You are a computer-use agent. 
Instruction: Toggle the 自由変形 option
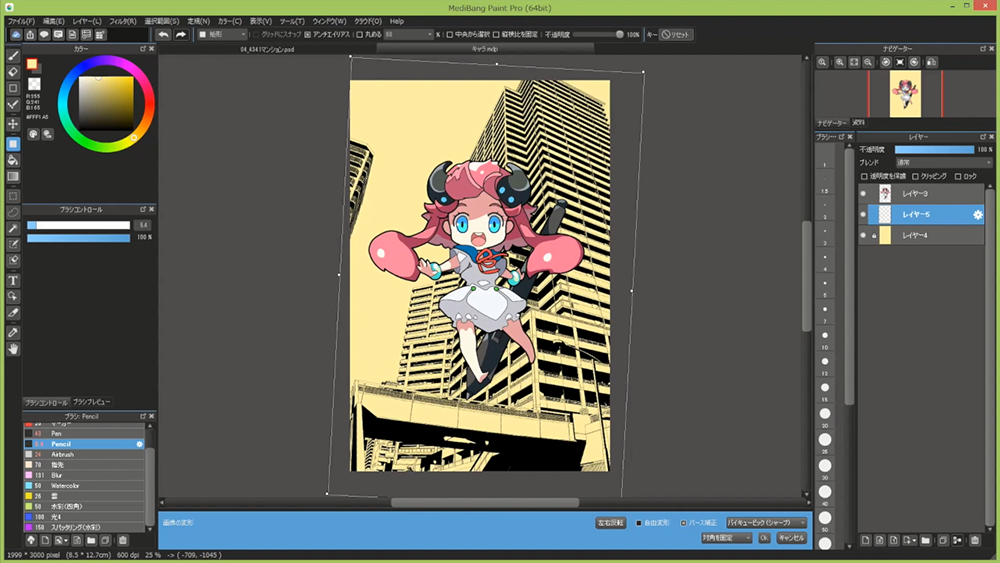pyautogui.click(x=638, y=523)
